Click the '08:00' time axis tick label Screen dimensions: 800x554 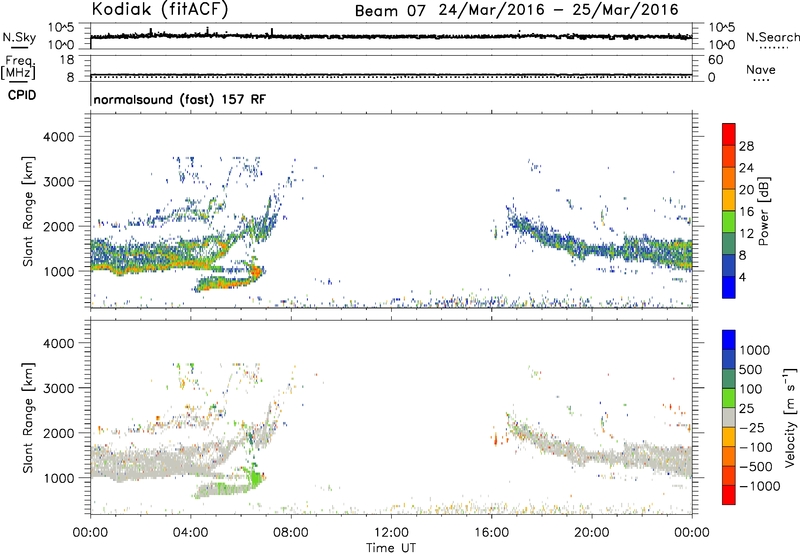291,533
